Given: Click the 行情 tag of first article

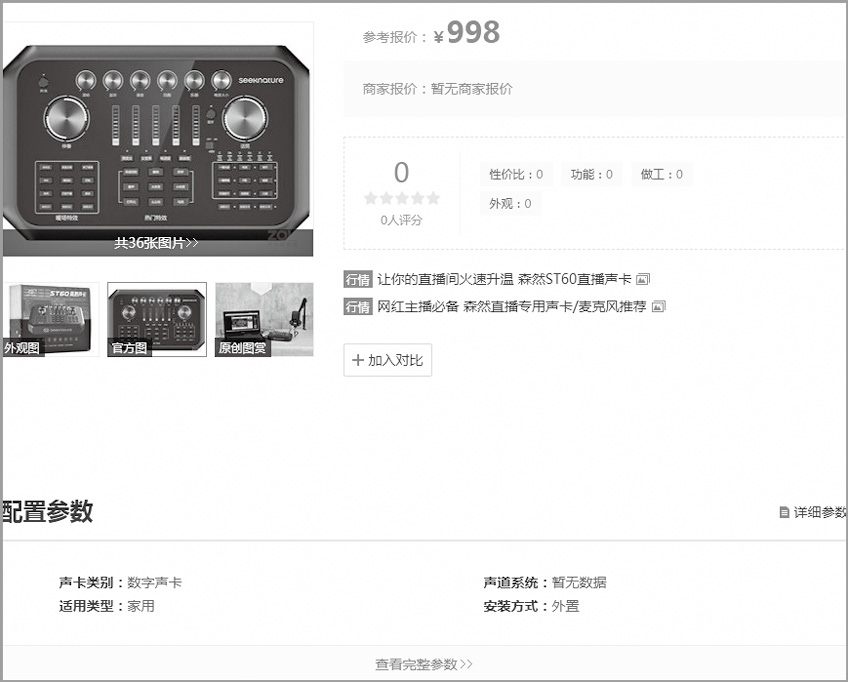Looking at the screenshot, I should point(357,279).
